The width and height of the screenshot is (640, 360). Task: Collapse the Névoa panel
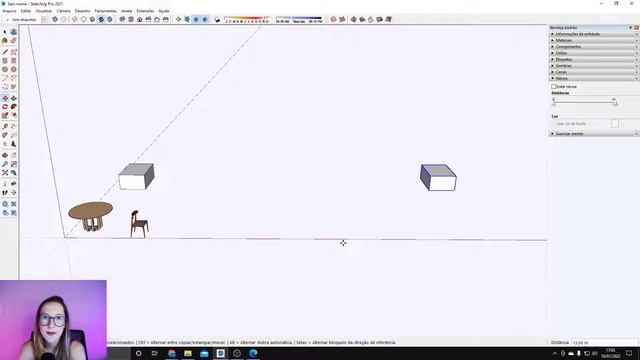594,78
